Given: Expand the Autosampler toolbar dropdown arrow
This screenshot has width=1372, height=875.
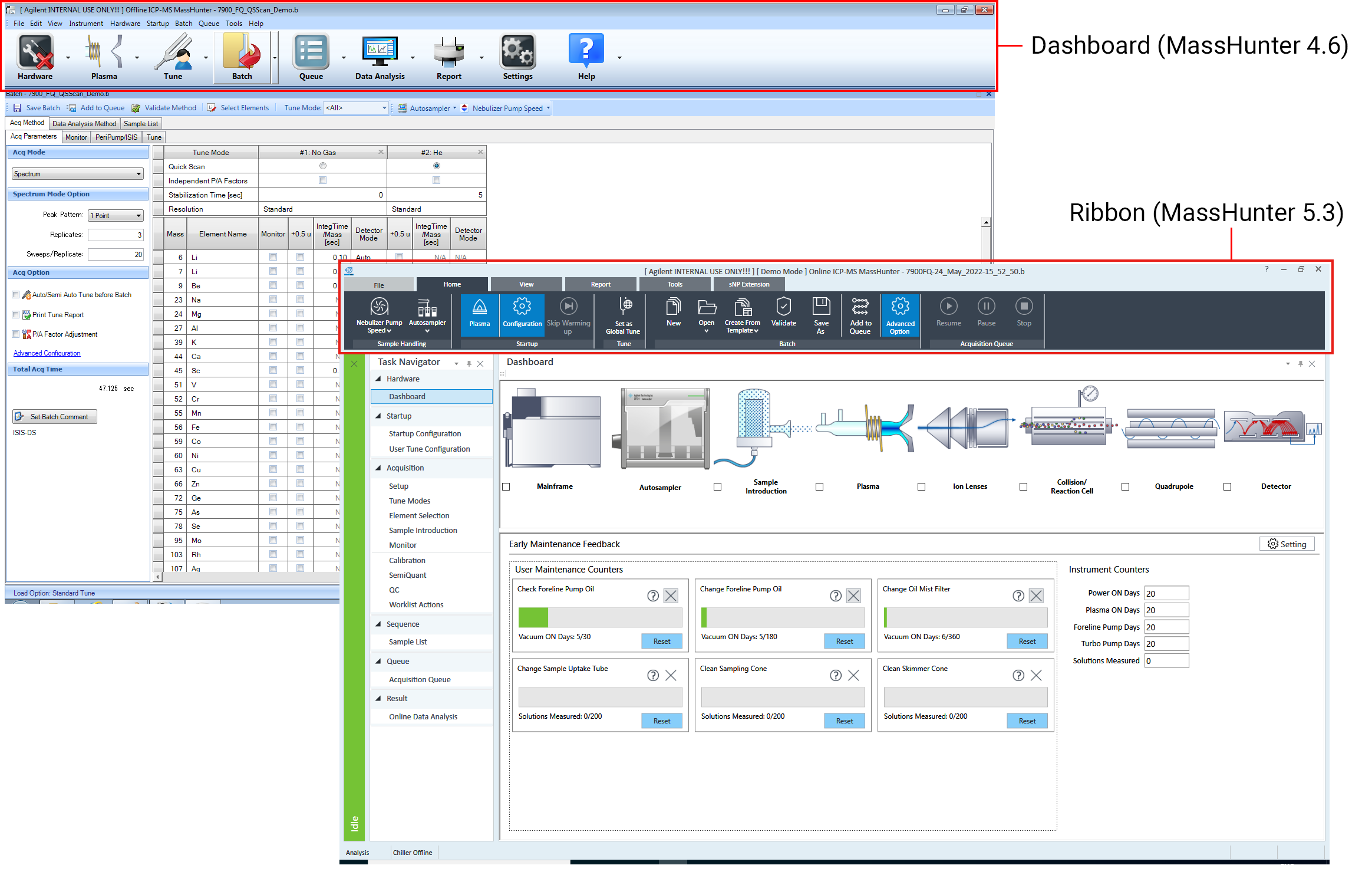Looking at the screenshot, I should (x=455, y=108).
